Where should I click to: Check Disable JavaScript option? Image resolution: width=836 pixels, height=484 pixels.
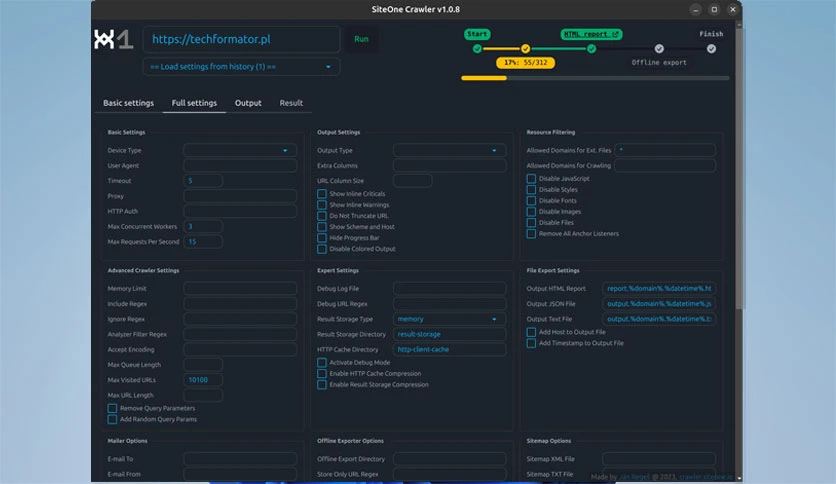(x=531, y=179)
